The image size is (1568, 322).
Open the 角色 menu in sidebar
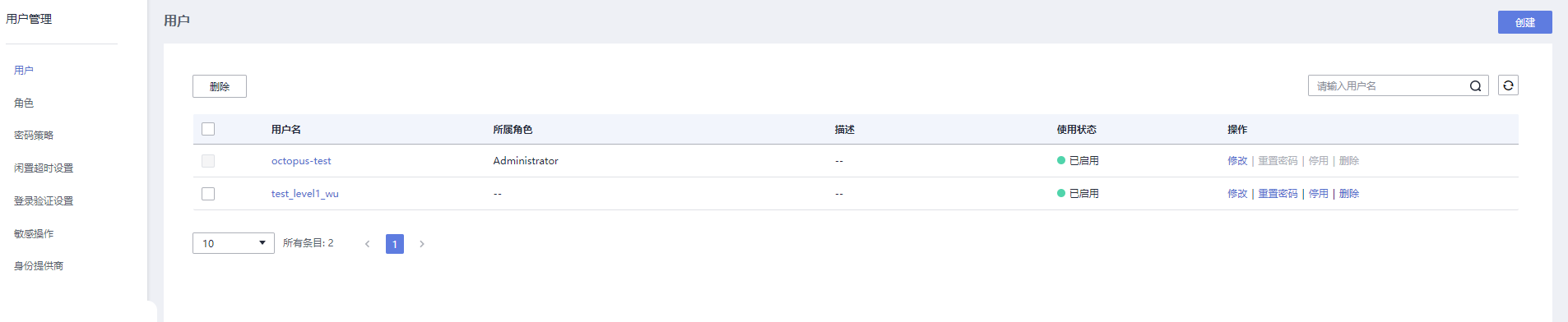tap(24, 103)
